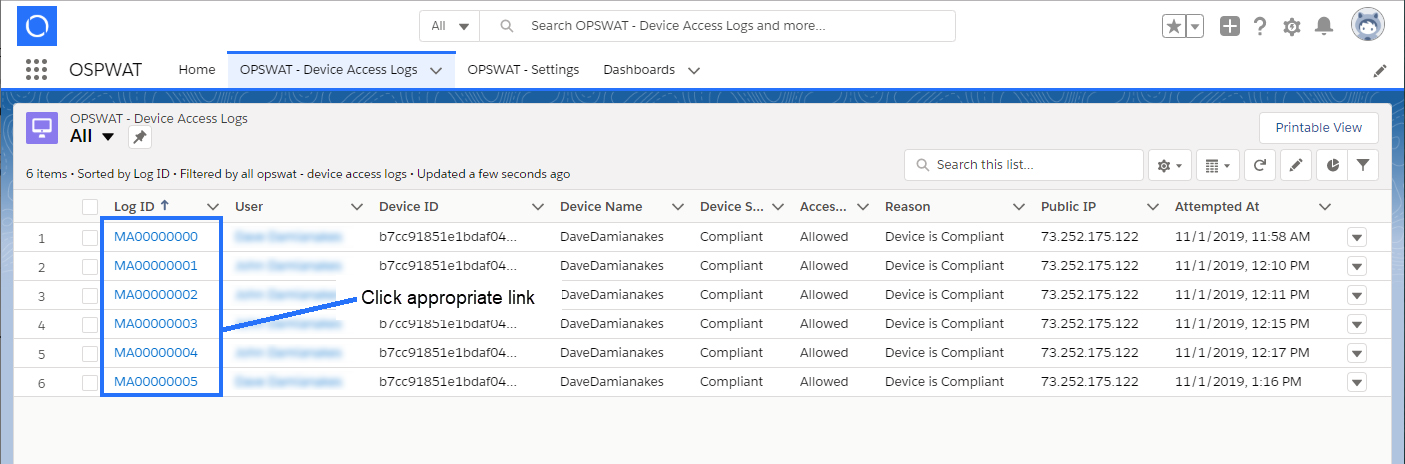This screenshot has width=1405, height=464.
Task: Open log record MA00000002
Action: [156, 295]
